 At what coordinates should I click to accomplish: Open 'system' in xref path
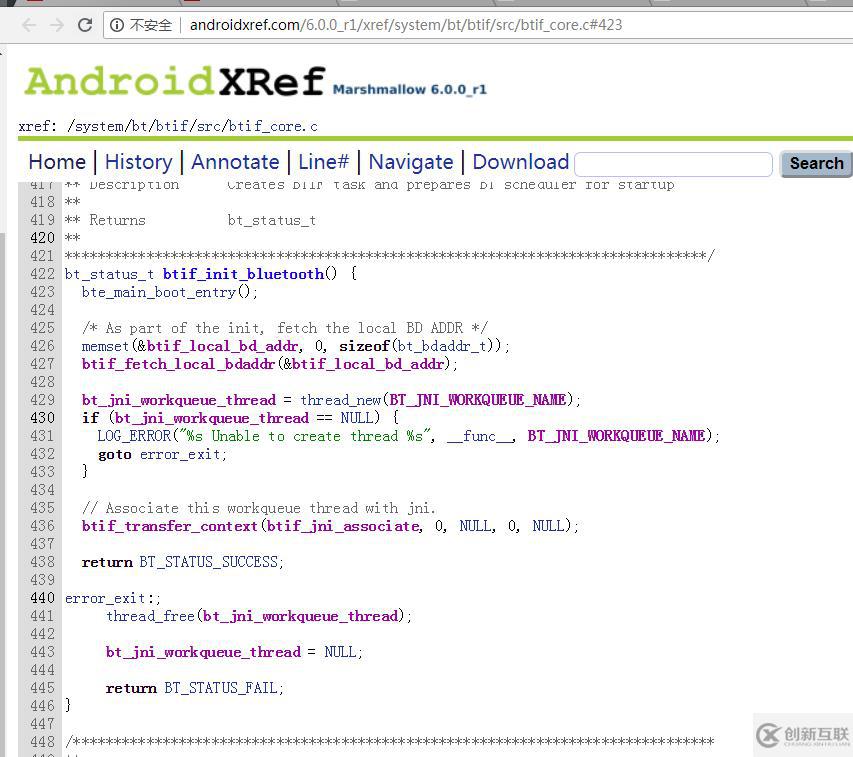[98, 126]
